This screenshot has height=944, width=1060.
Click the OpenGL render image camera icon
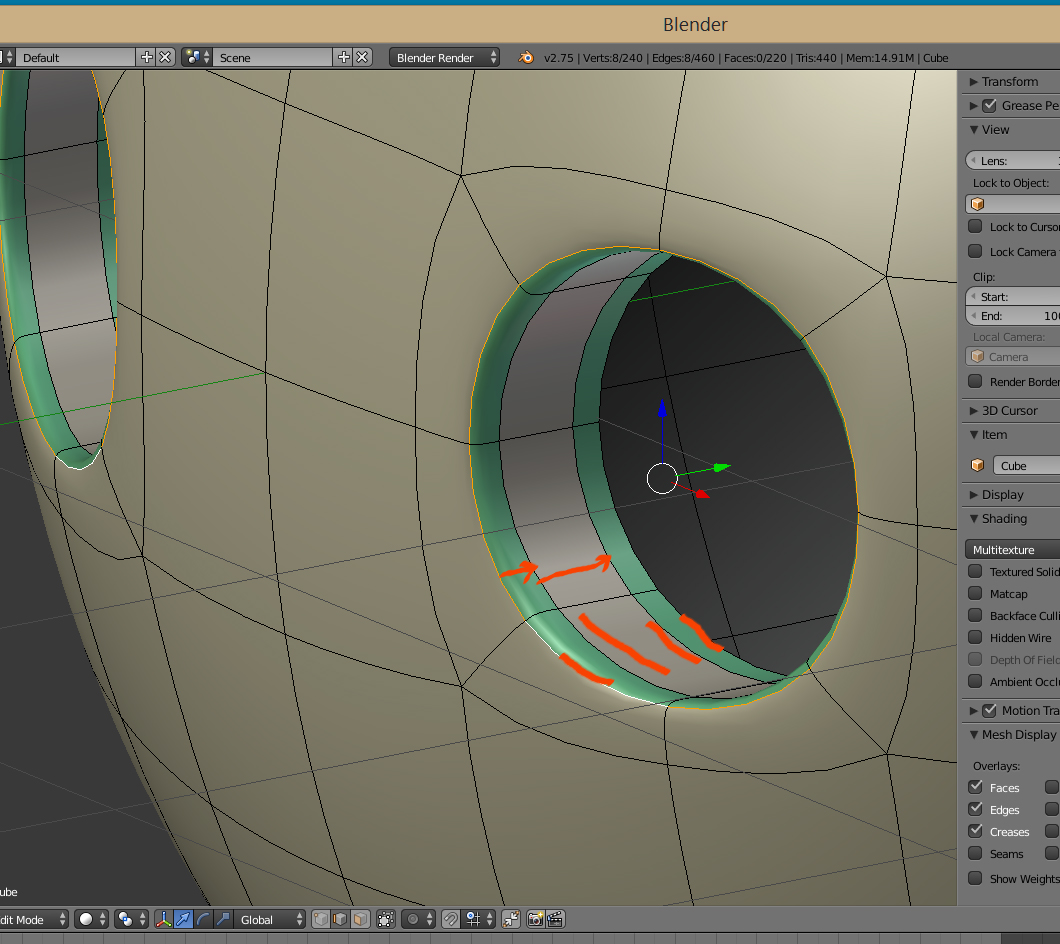[x=535, y=919]
